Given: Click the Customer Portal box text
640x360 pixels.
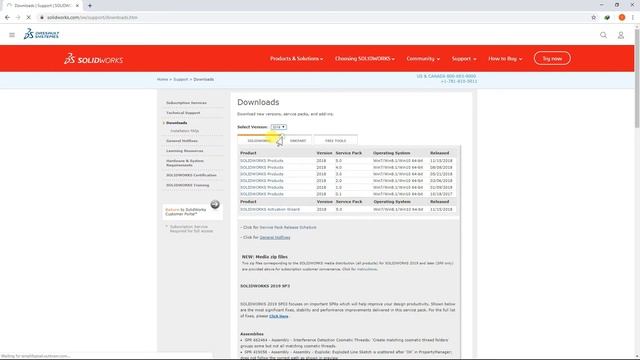Looking at the screenshot, I should pos(186,212).
